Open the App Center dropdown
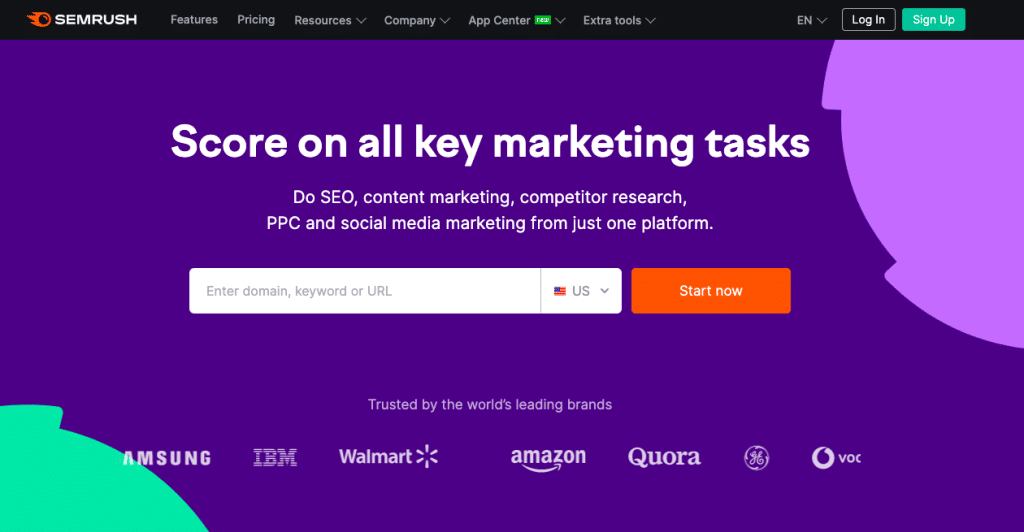The height and width of the screenshot is (532, 1024). 516,20
